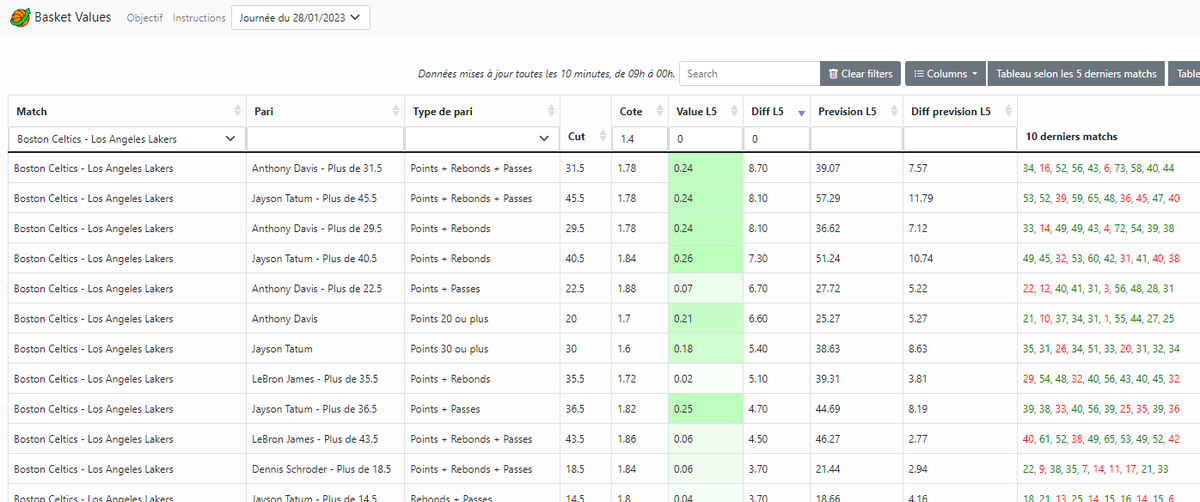
Task: Open the Type de pari filter dropdown
Action: tap(482, 138)
